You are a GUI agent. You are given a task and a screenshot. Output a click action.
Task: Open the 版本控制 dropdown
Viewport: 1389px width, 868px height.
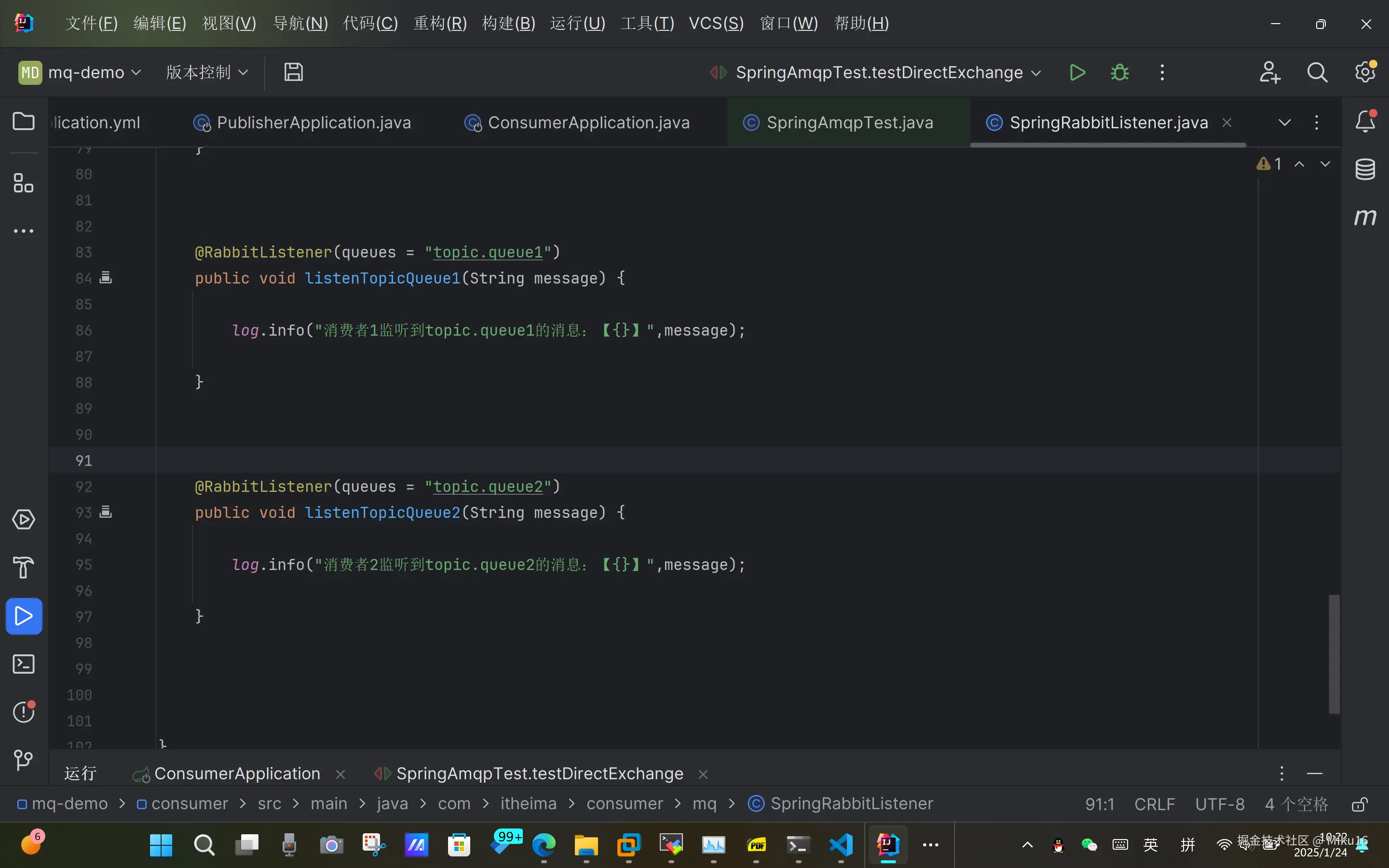coord(206,72)
